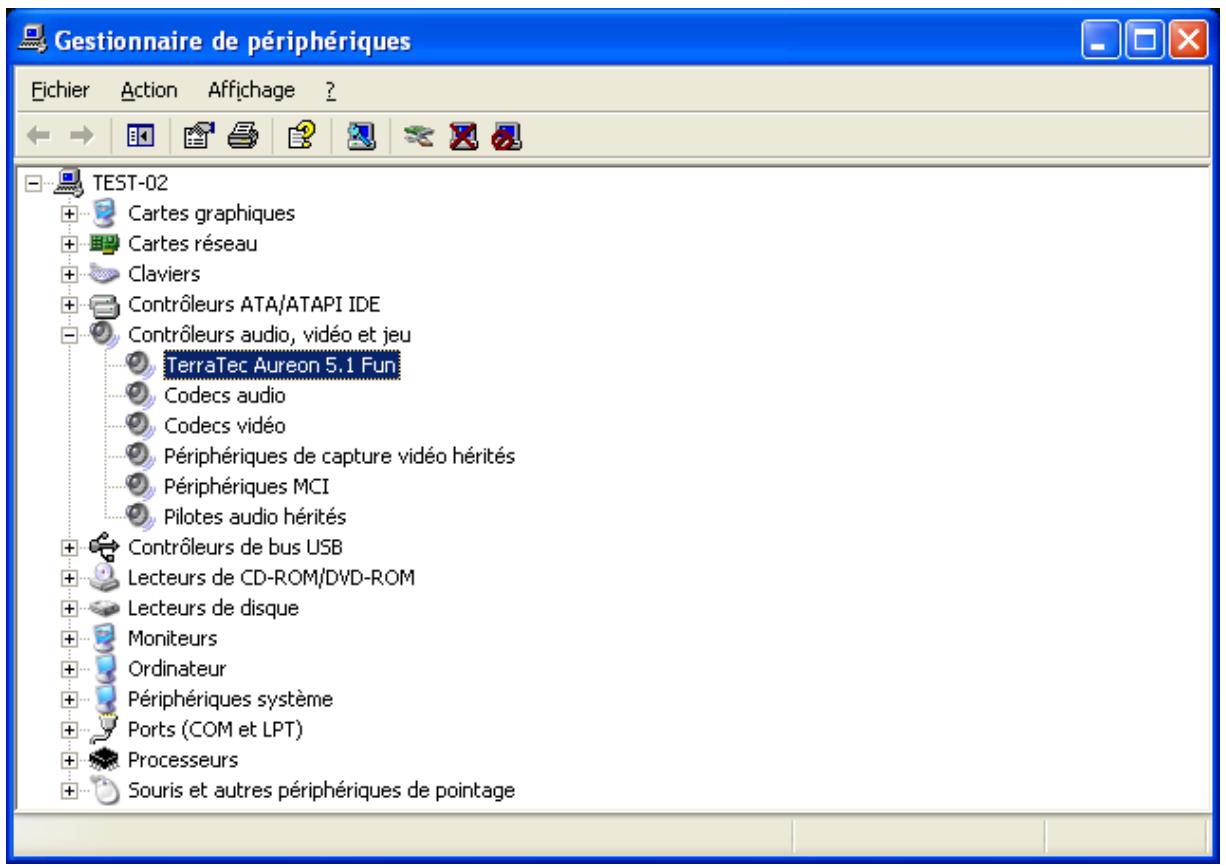Image resolution: width=1226 pixels, height=868 pixels.
Task: Expand Lecteurs de CD-ROM/DVD-ROM node
Action: pyautogui.click(x=69, y=578)
